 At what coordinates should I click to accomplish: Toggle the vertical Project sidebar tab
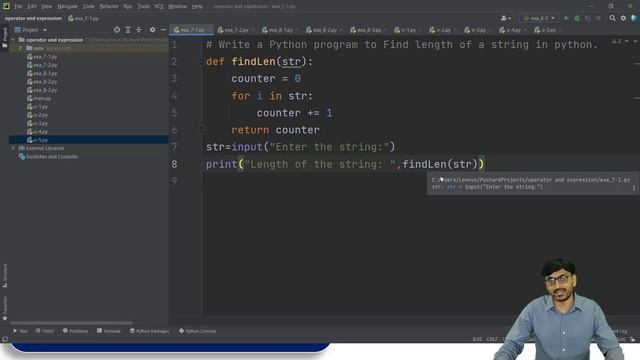click(5, 37)
